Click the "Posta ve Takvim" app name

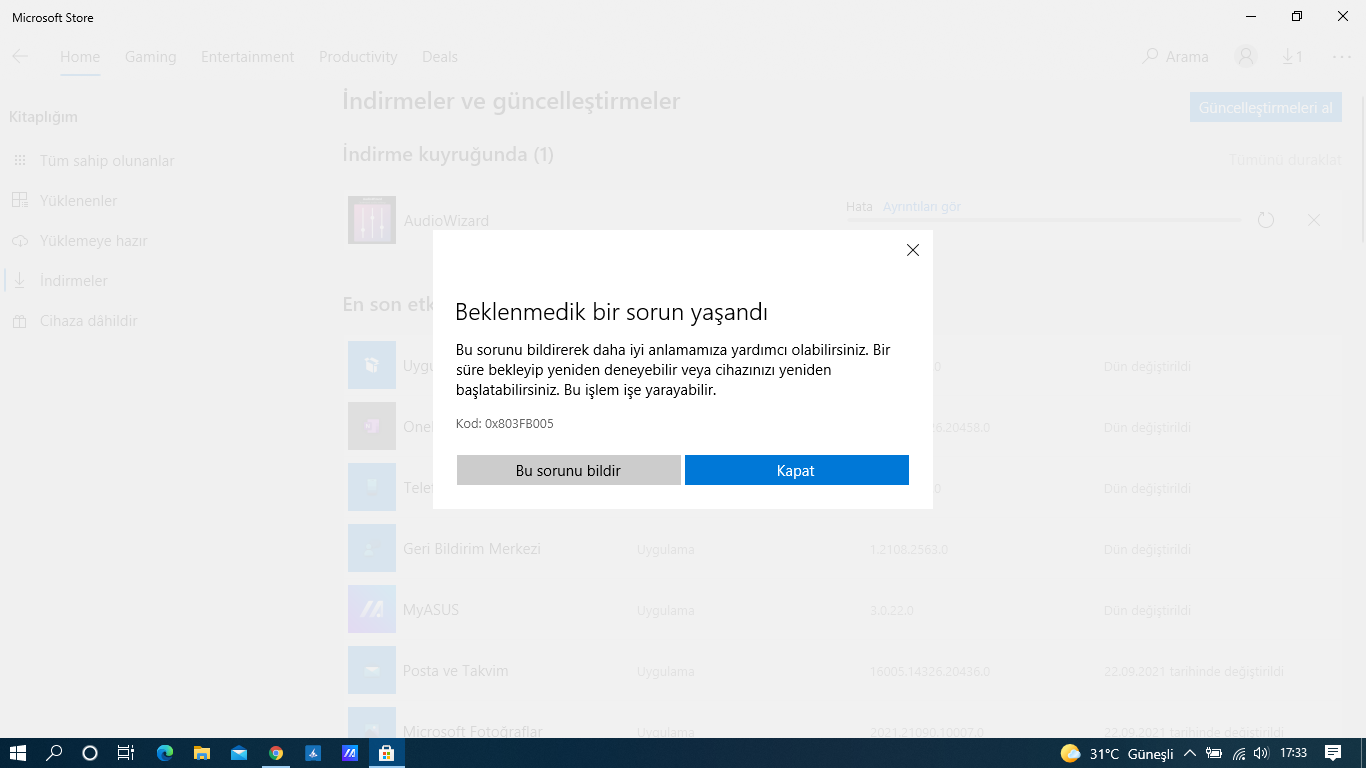456,671
